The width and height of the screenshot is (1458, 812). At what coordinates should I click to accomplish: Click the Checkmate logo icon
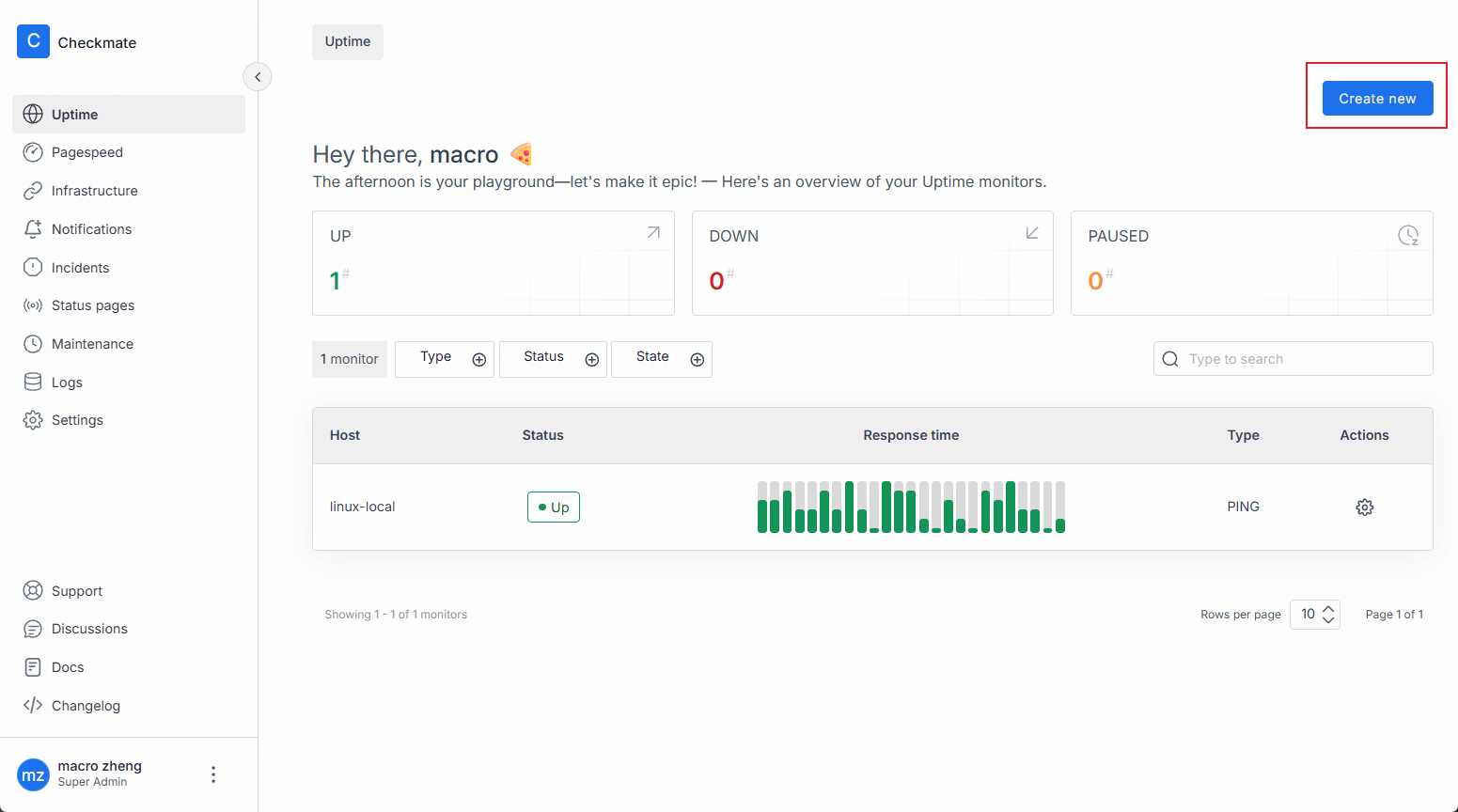click(x=33, y=41)
